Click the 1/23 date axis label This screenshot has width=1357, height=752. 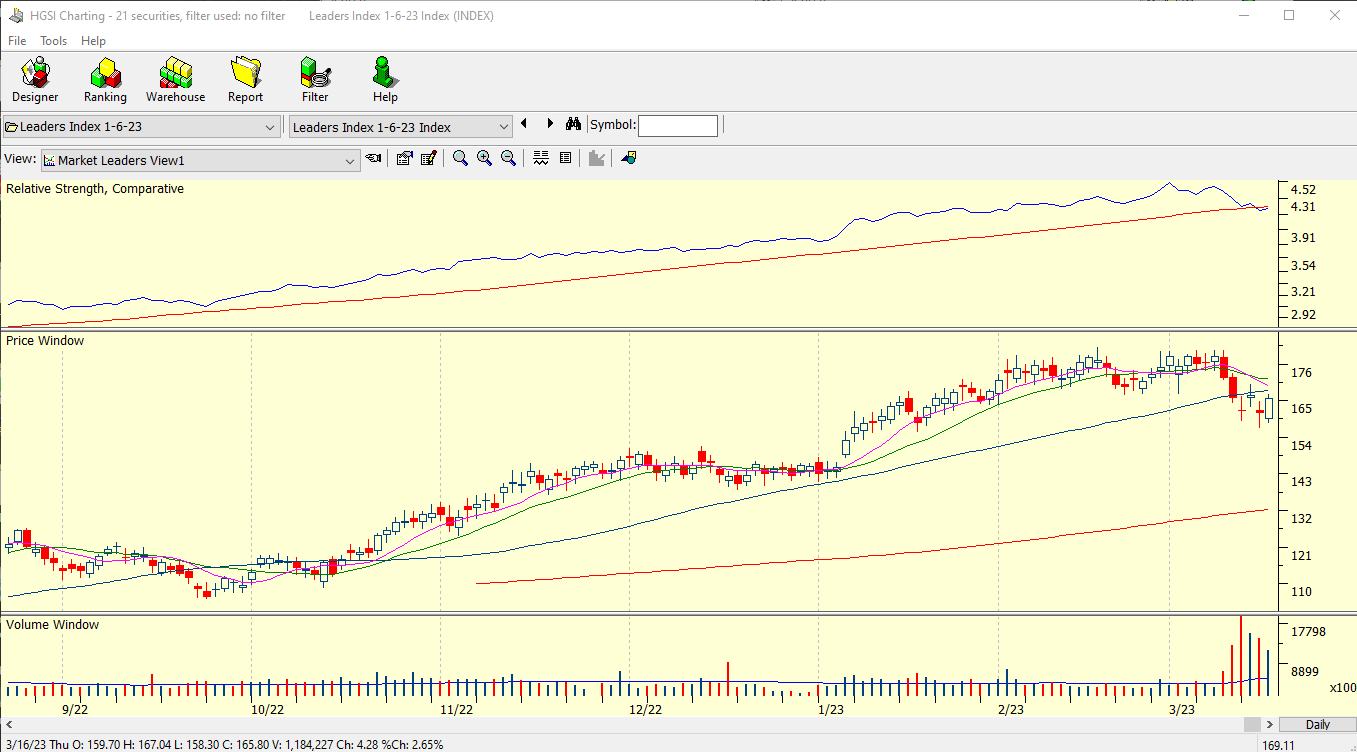click(831, 709)
